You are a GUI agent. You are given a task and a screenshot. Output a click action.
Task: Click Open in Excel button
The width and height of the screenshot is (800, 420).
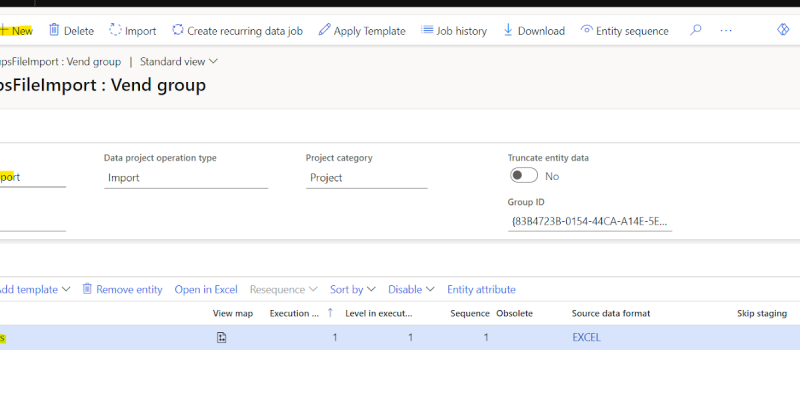(206, 289)
